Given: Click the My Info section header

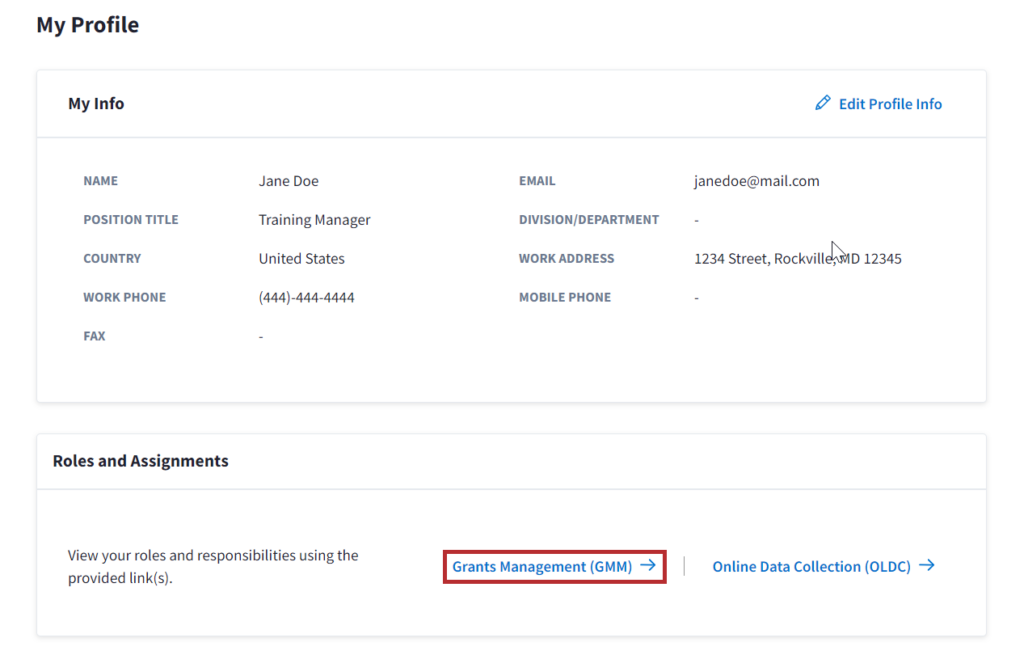Looking at the screenshot, I should (x=96, y=103).
